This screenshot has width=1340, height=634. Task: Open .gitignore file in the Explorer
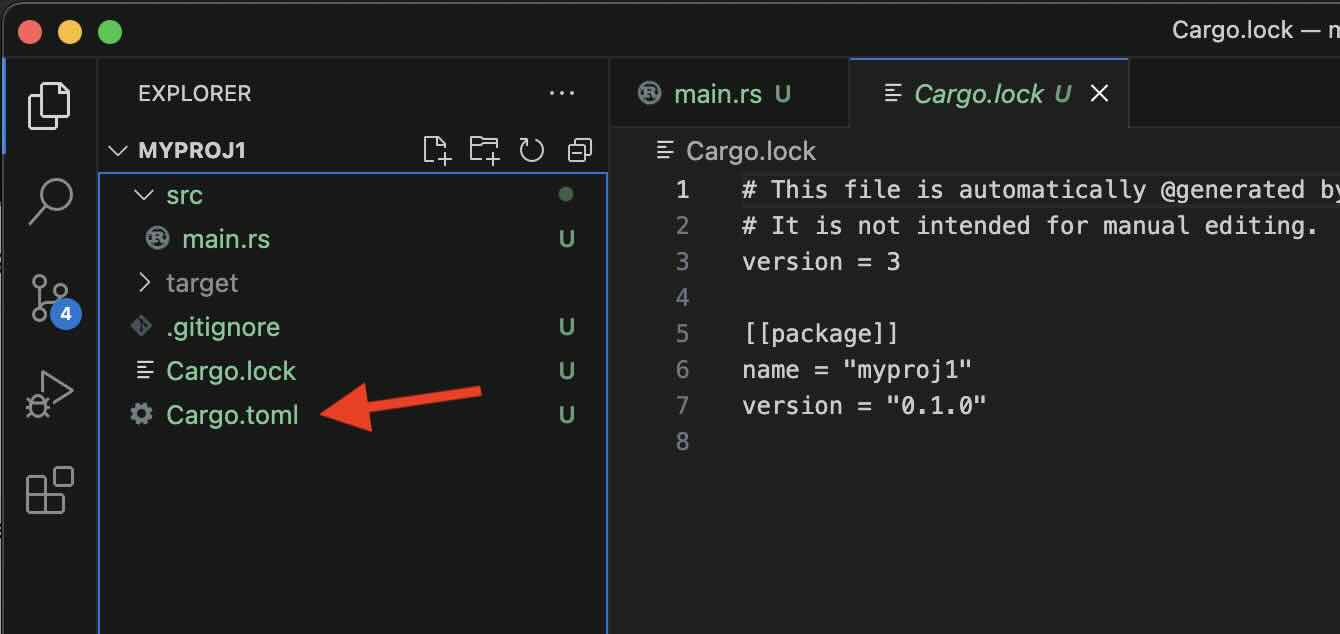click(223, 327)
